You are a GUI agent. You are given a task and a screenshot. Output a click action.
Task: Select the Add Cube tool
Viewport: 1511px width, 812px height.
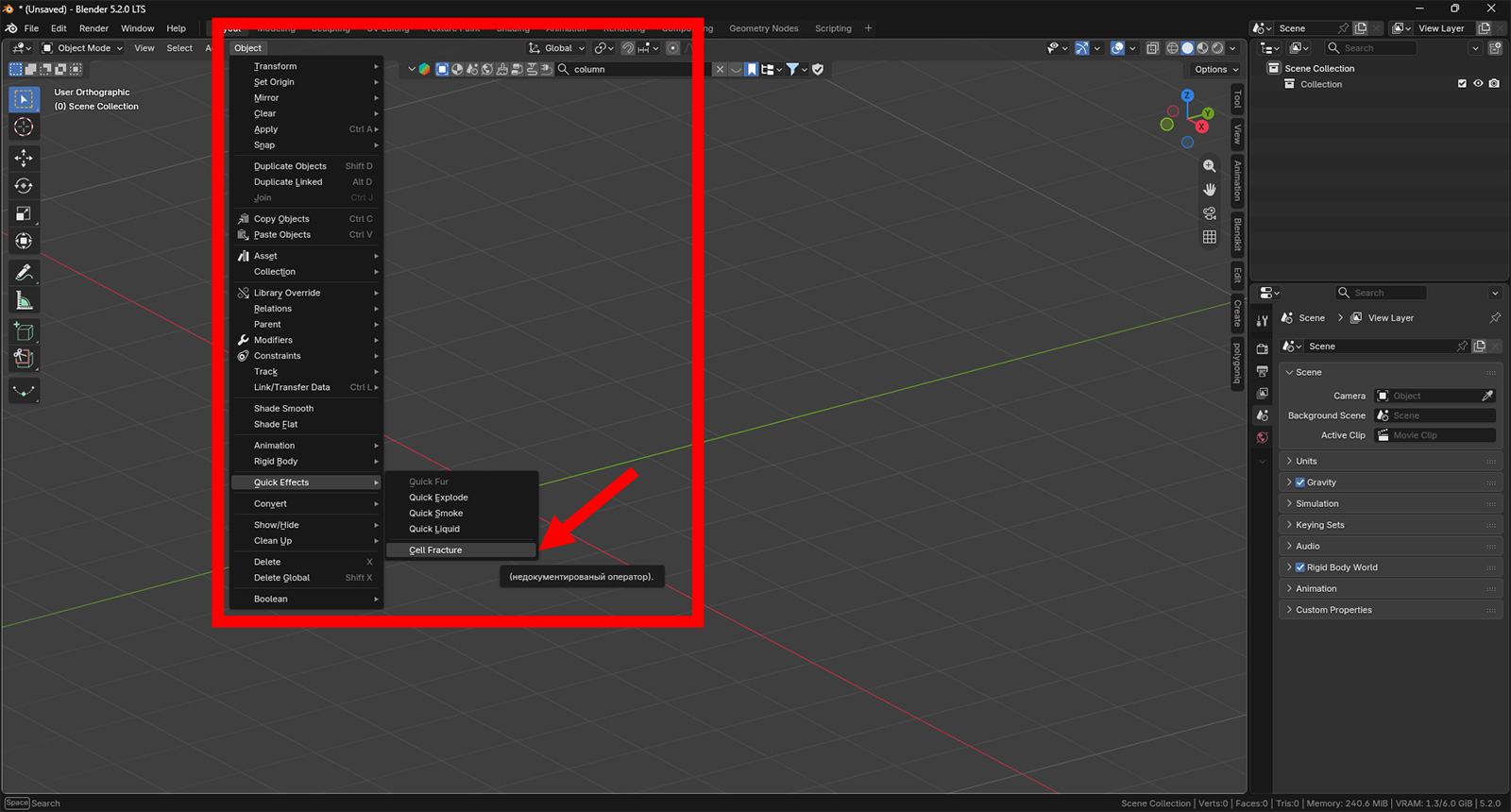pyautogui.click(x=24, y=331)
